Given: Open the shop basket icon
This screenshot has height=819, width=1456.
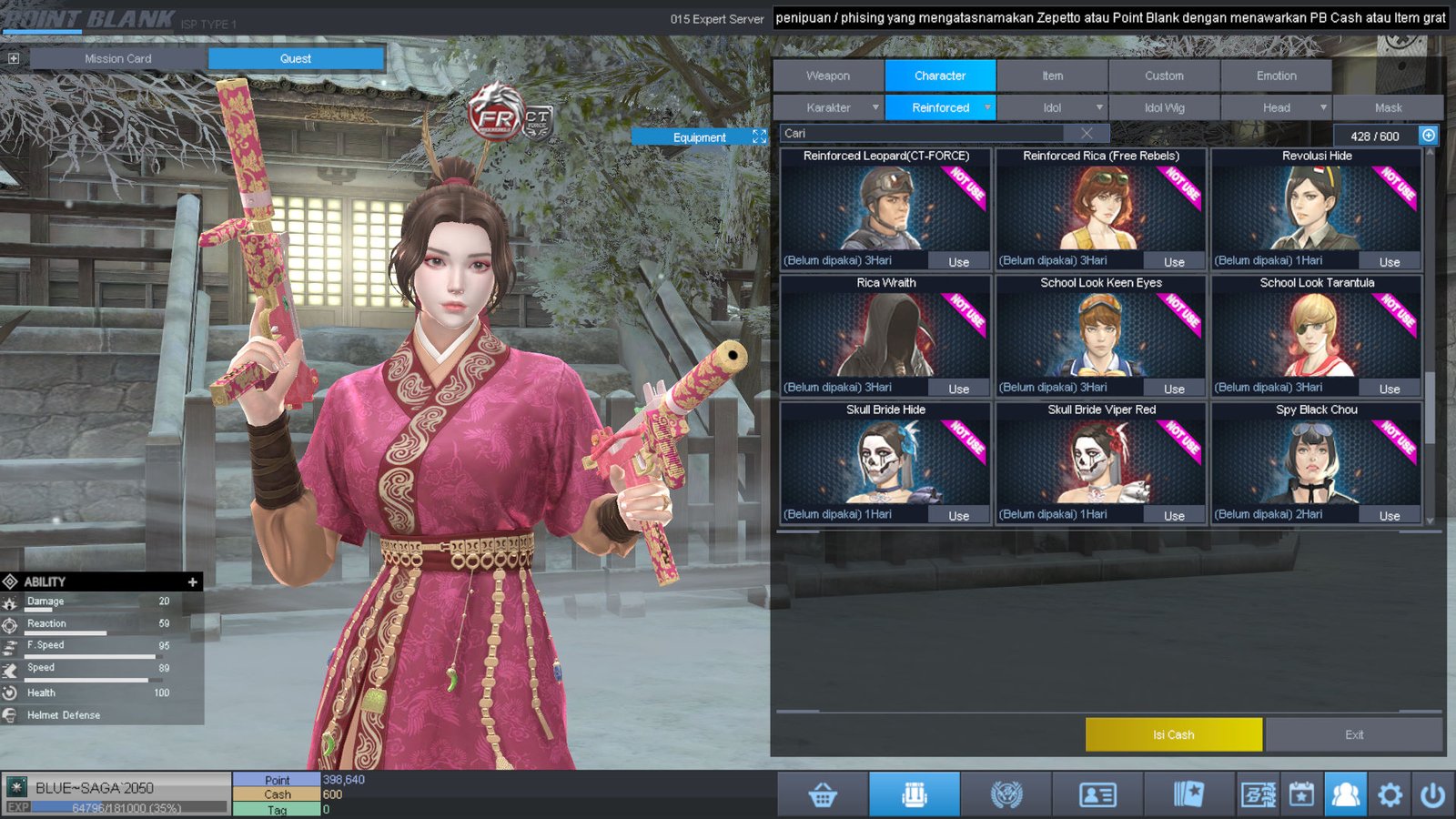Looking at the screenshot, I should click(x=823, y=795).
